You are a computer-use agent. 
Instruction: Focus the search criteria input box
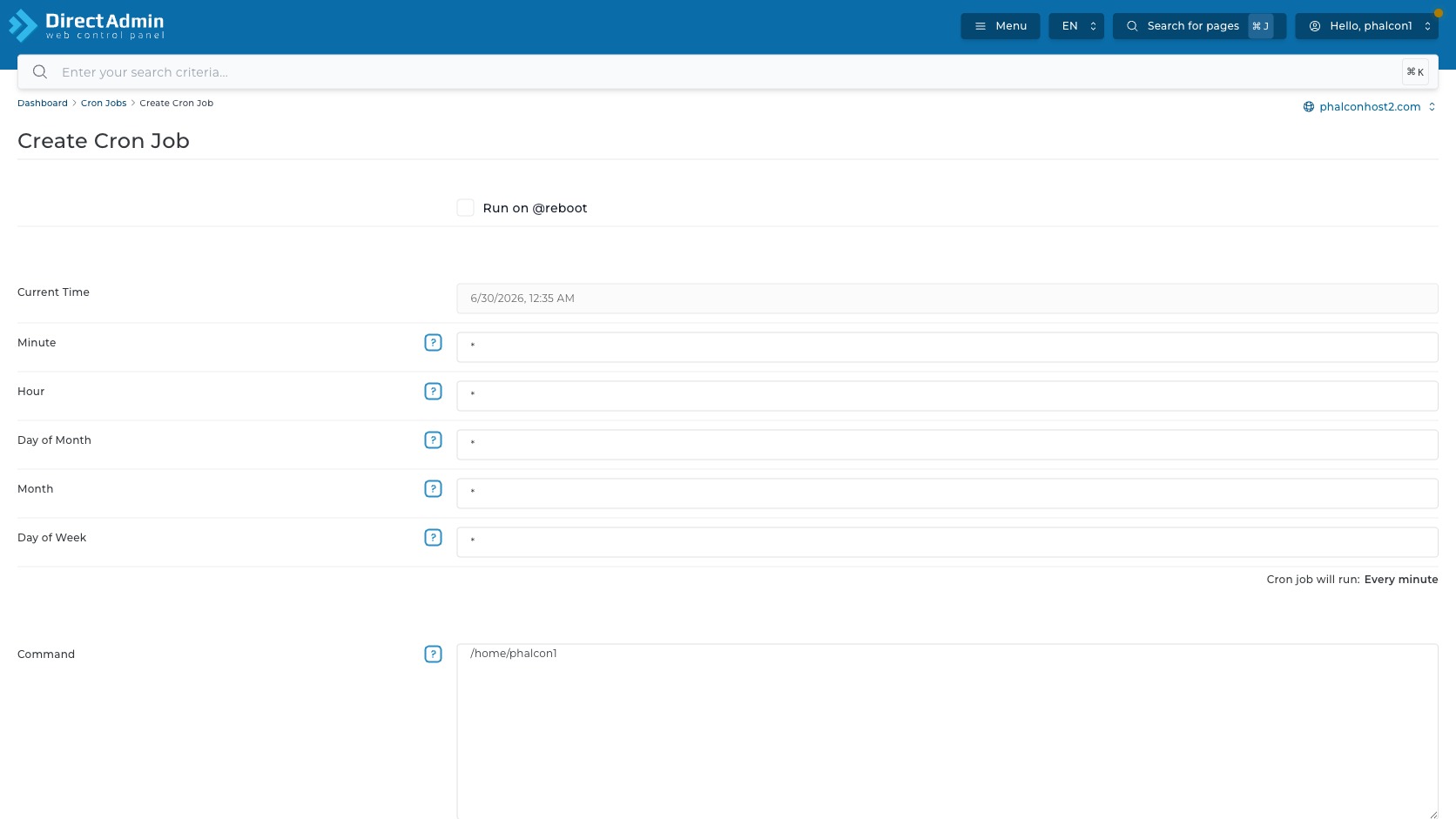[727, 72]
